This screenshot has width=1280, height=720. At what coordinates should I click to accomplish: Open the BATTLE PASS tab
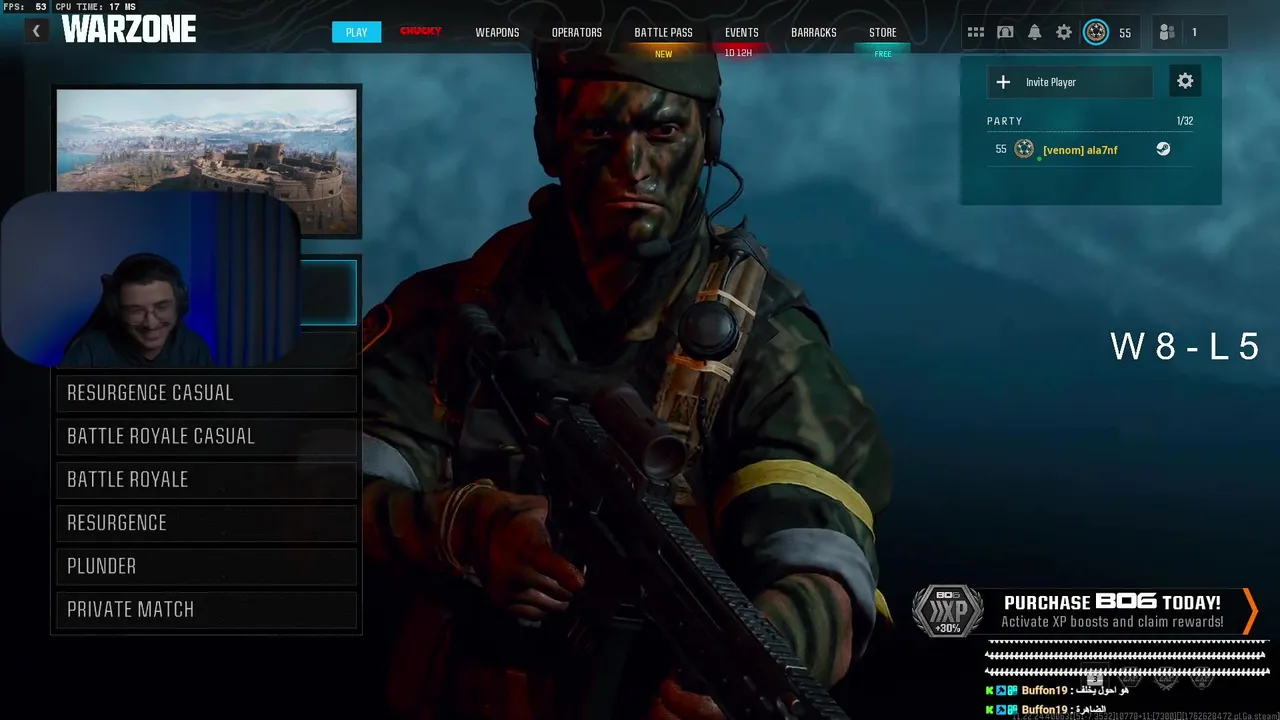pos(663,32)
